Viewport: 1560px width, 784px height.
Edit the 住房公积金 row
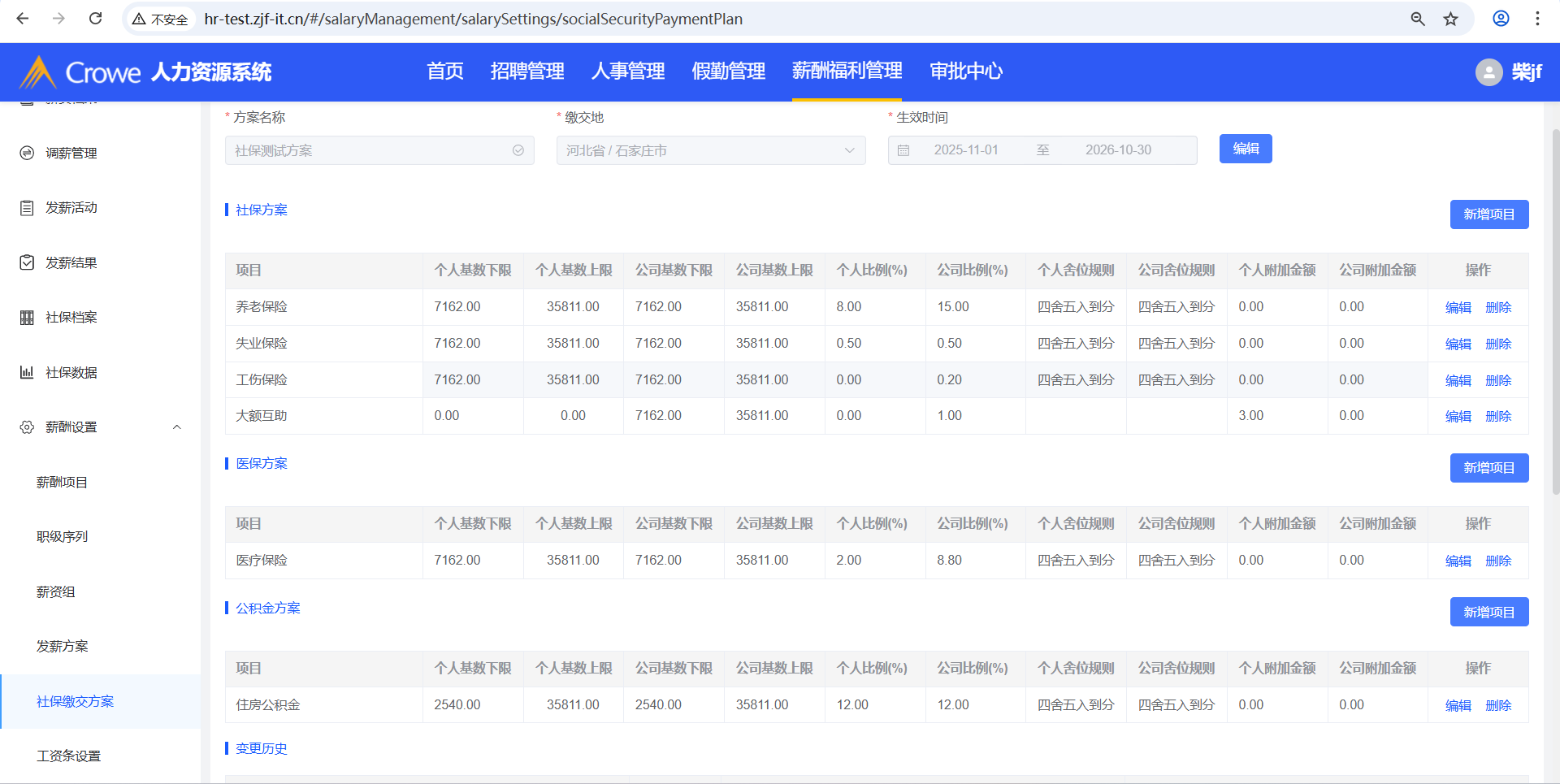(1458, 705)
